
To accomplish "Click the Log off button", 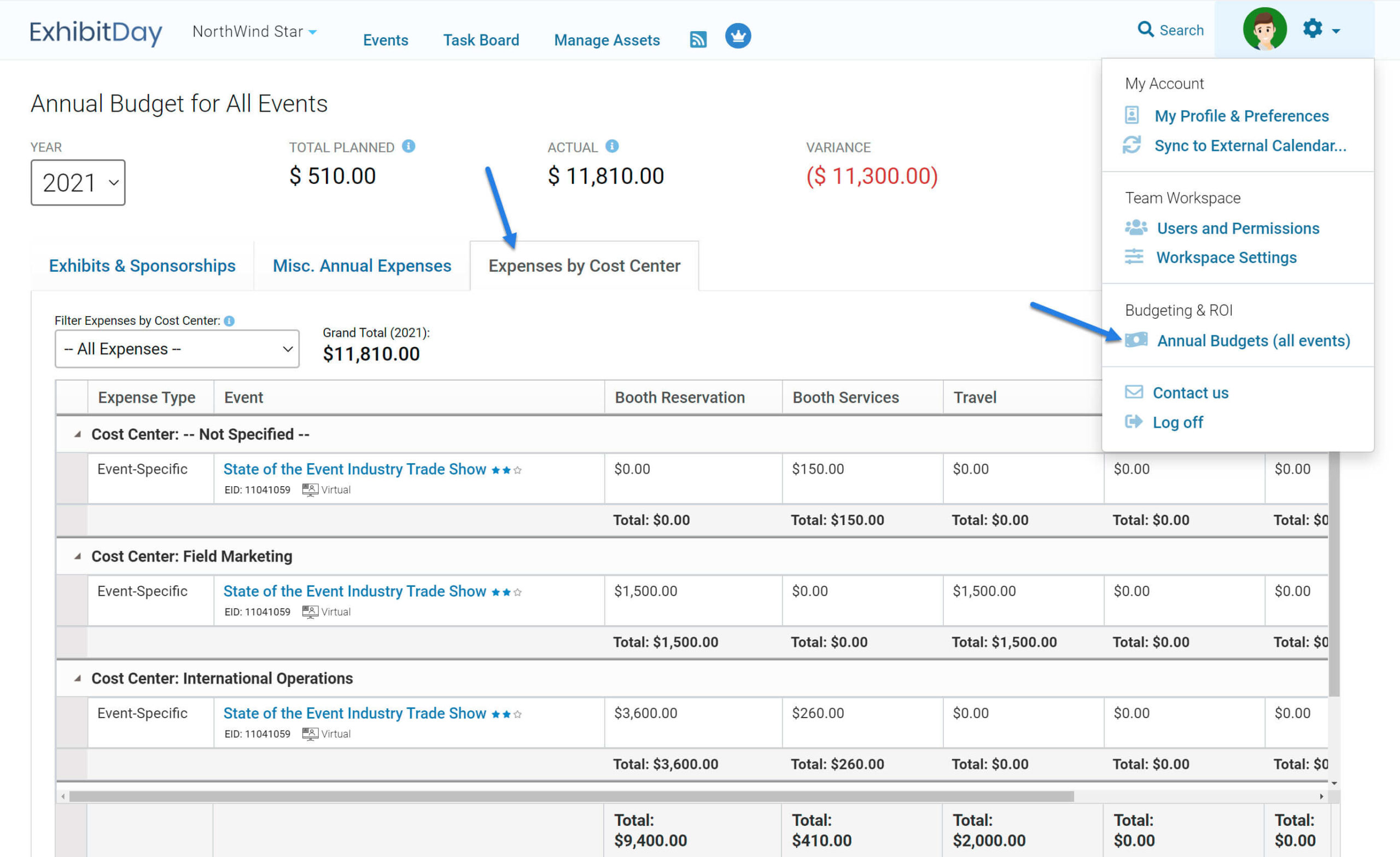I will [x=1178, y=421].
